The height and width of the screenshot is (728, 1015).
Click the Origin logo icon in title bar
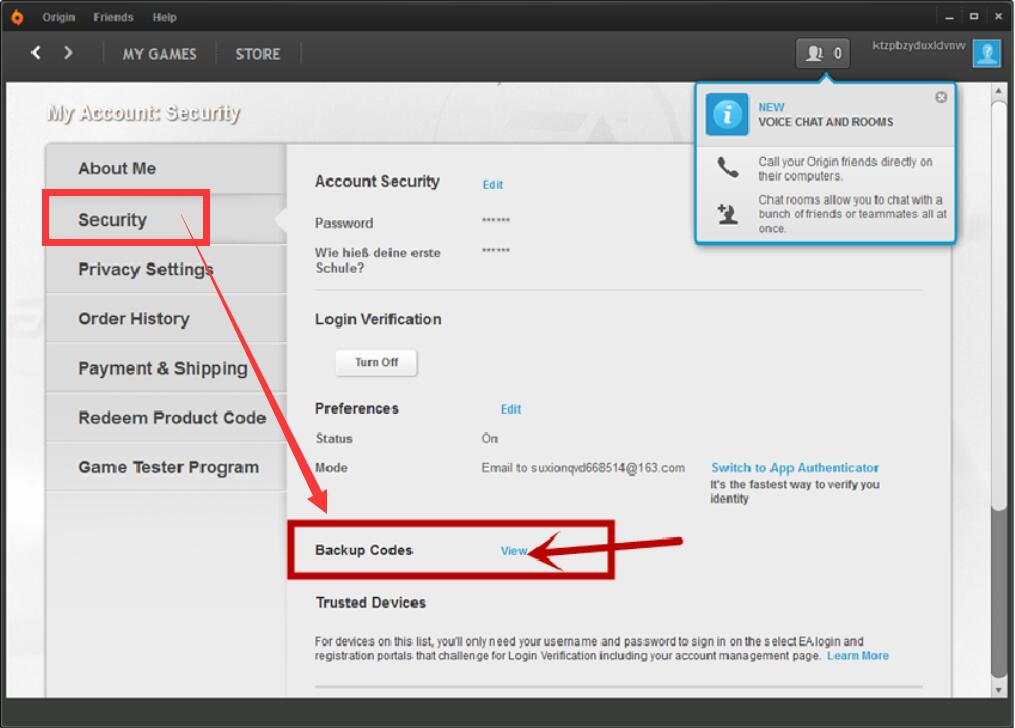pos(17,17)
